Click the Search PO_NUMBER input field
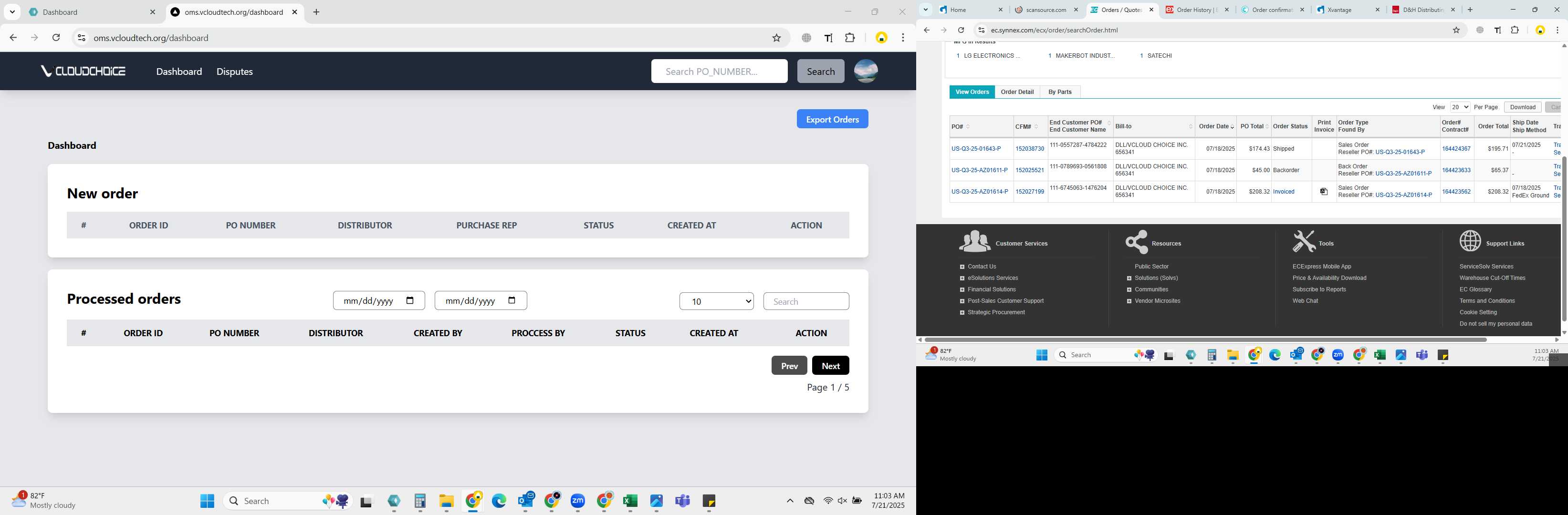The image size is (1568, 515). click(x=719, y=71)
